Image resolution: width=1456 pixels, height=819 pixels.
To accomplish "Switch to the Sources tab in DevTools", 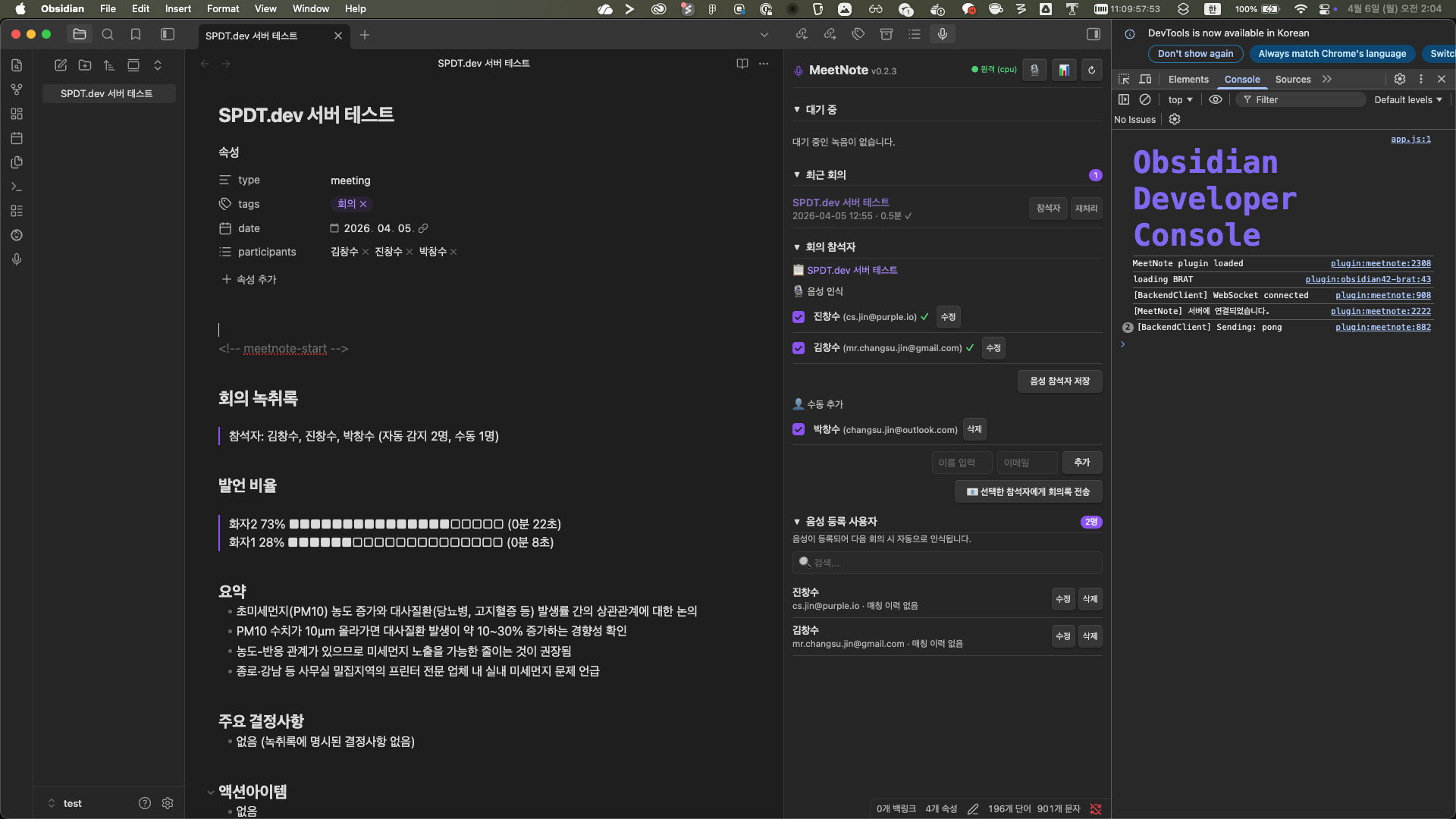I will [1292, 79].
